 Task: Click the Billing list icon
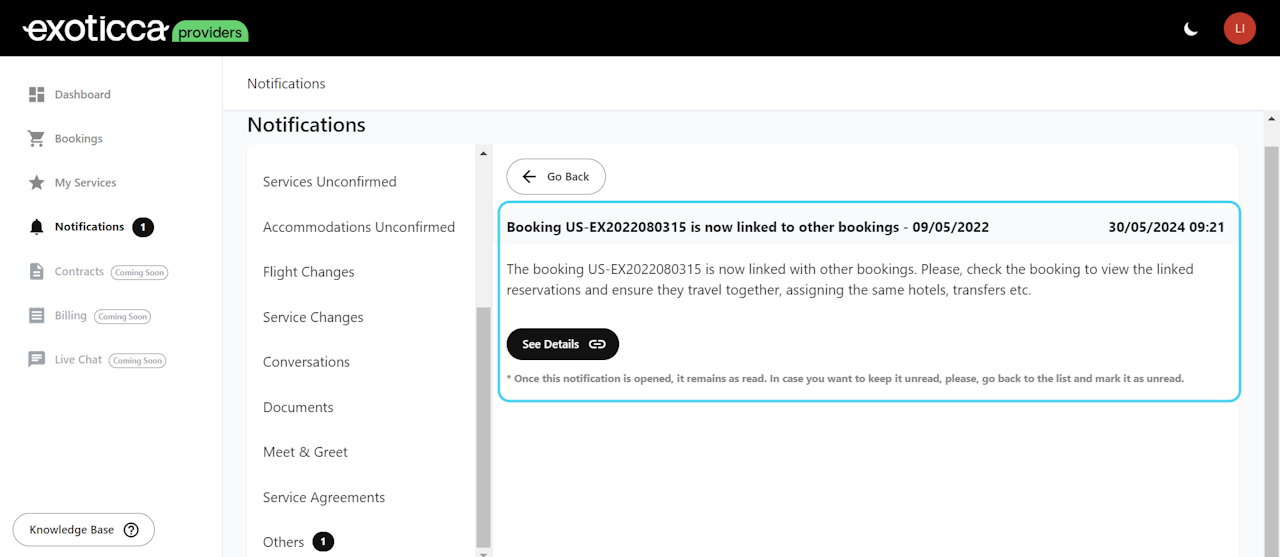point(37,316)
